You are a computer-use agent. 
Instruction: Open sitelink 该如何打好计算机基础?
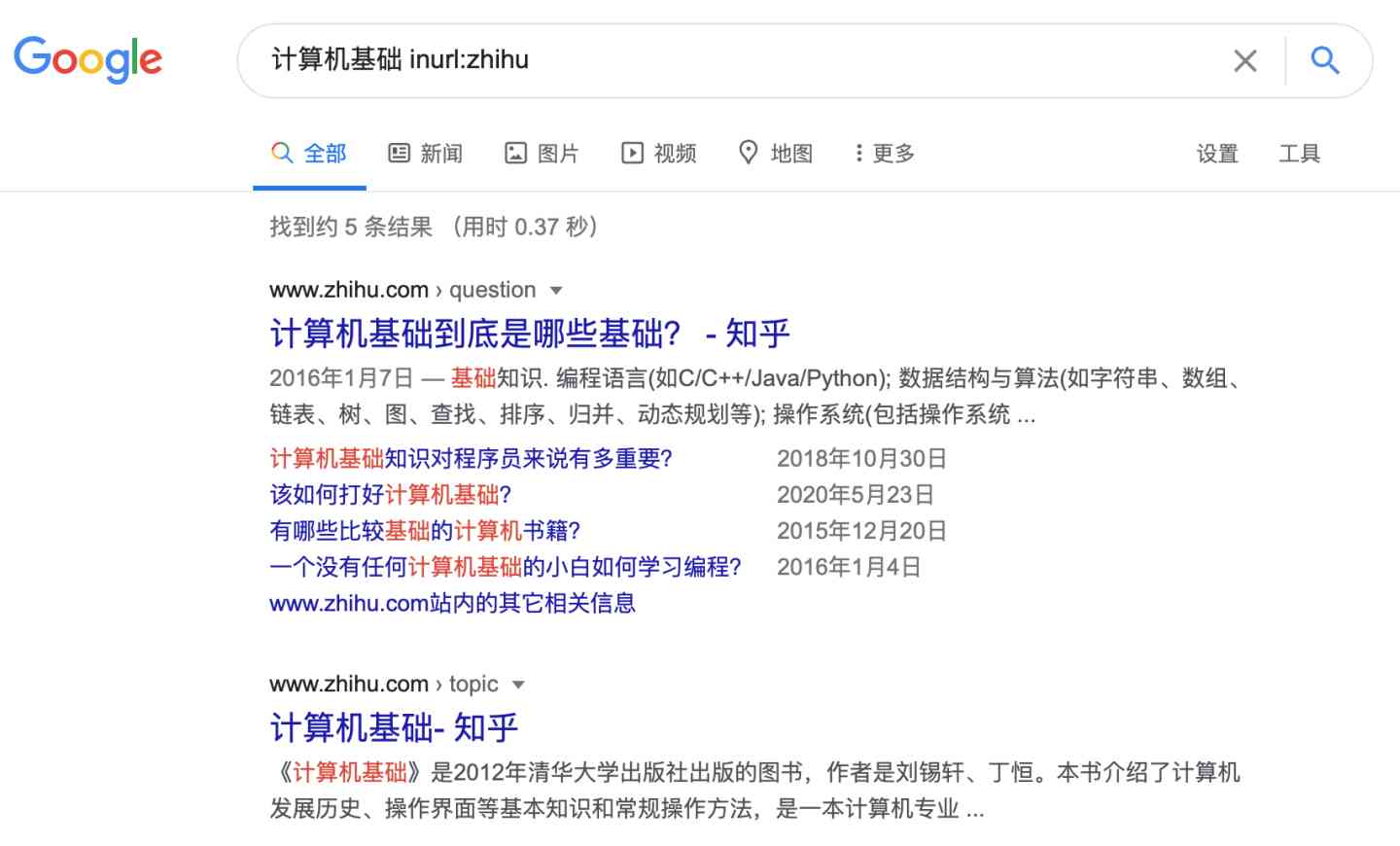tap(391, 494)
